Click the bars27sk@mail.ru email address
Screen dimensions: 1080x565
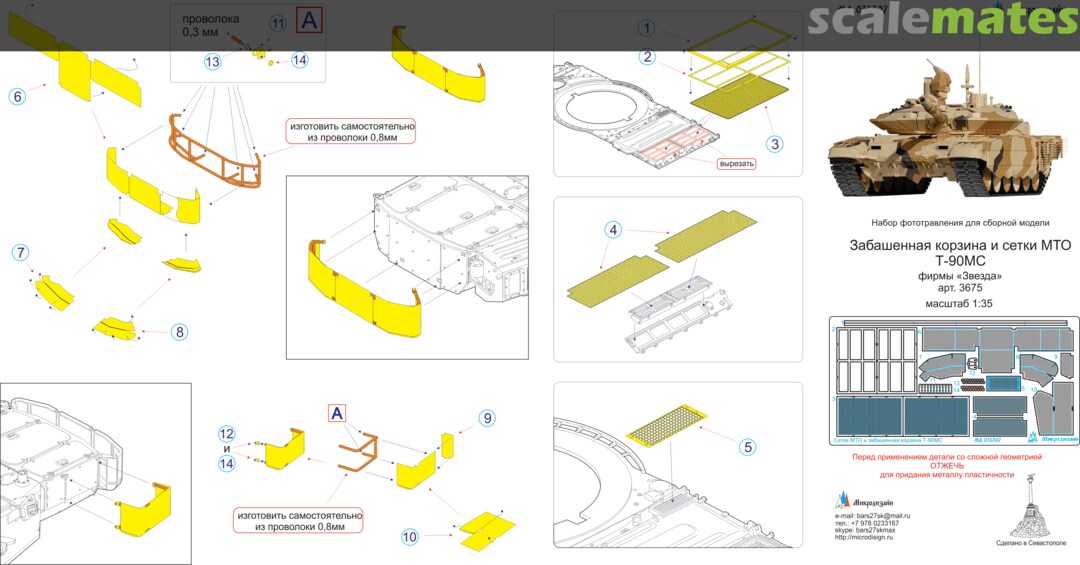885,514
